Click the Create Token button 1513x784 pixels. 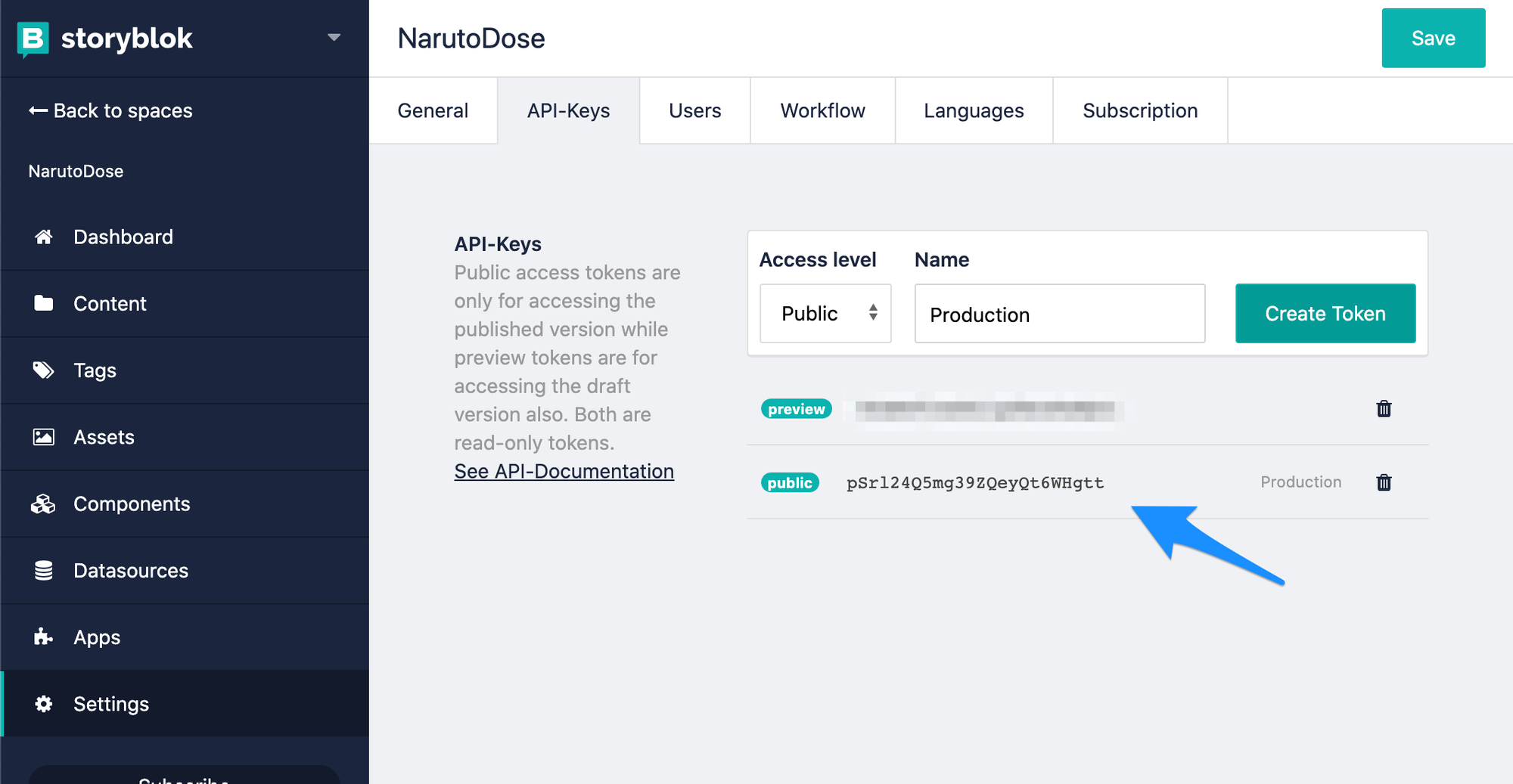coord(1325,313)
